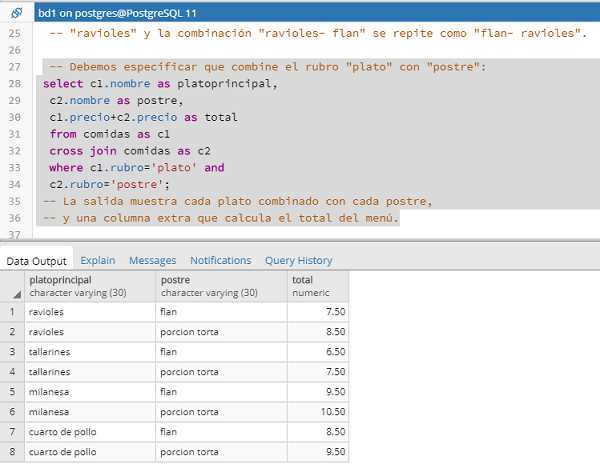This screenshot has width=600, height=472.
Task: Click 'cuarto de pollo' in row 7
Action: [x=90, y=432]
